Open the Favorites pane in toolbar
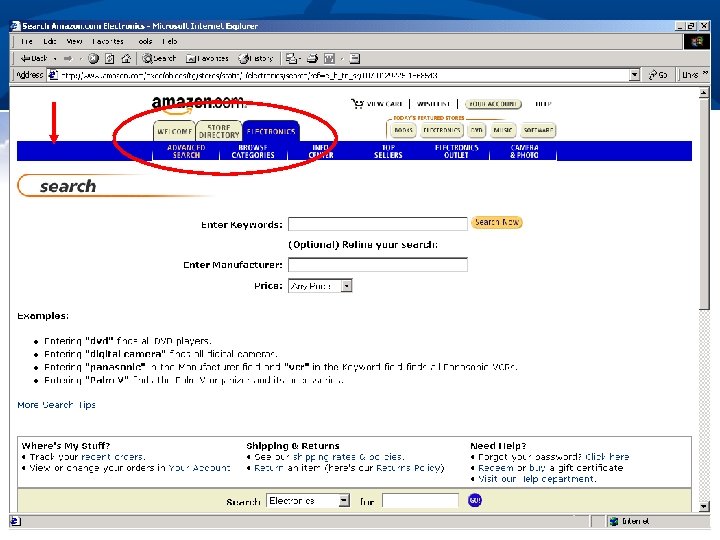 pos(207,58)
